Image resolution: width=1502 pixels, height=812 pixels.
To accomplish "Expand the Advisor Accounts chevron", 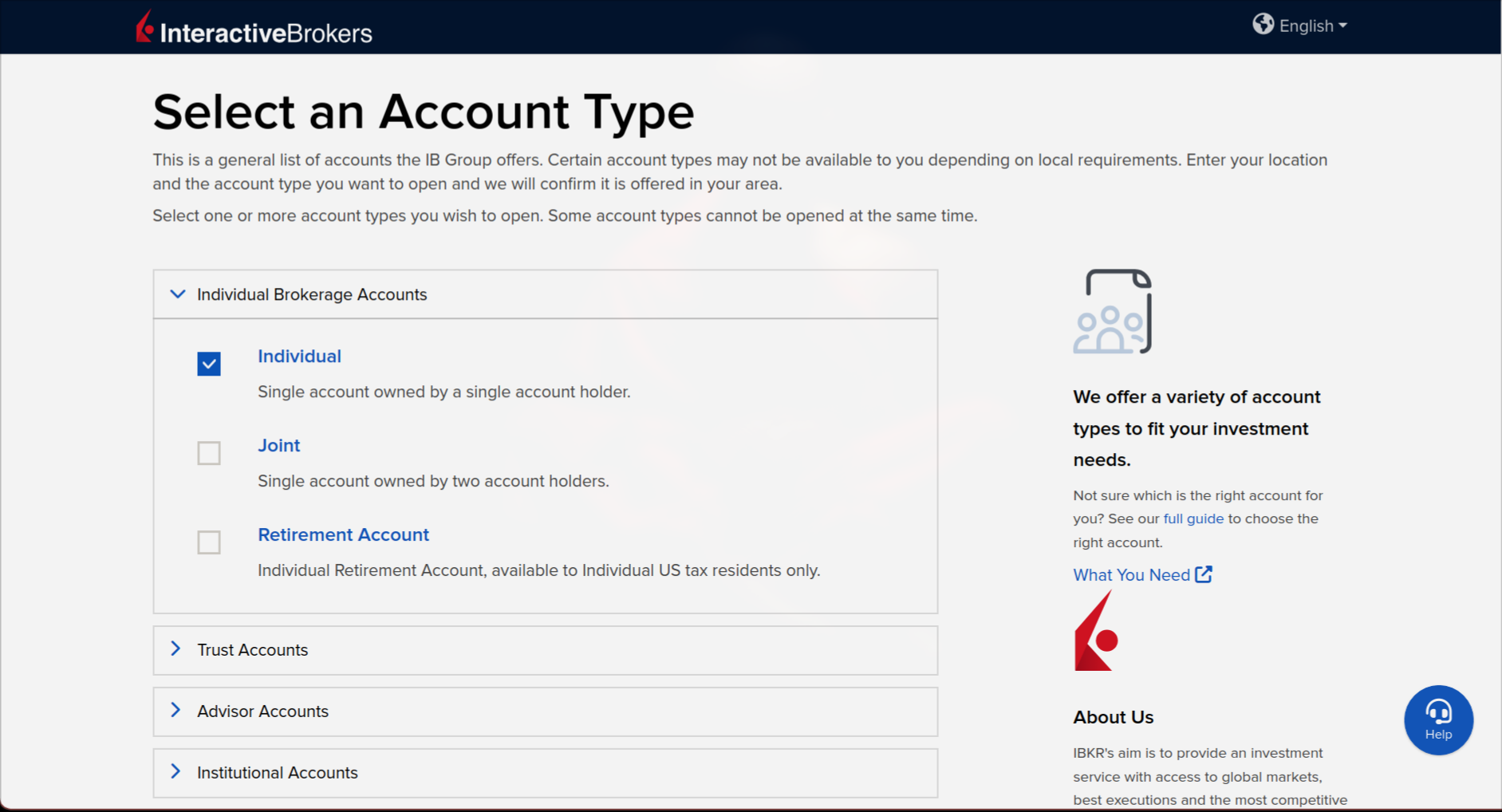I will tap(176, 711).
